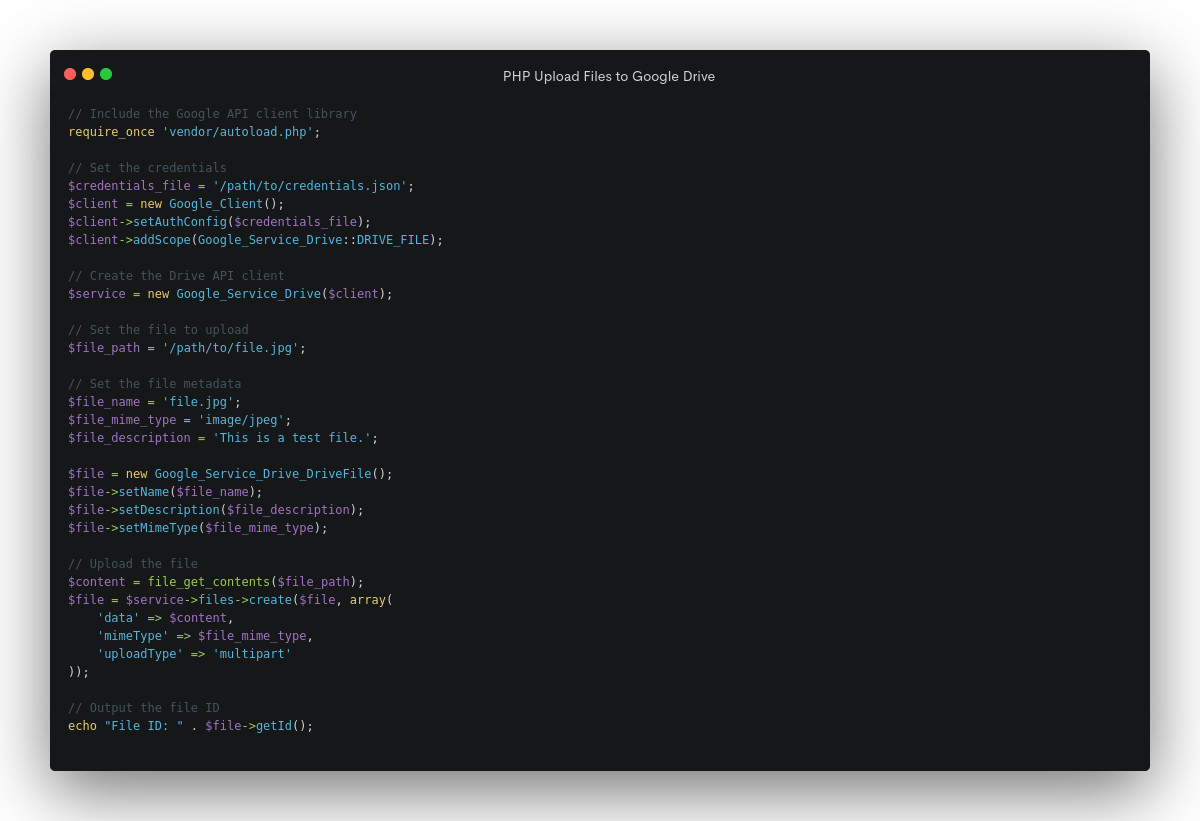
Task: Select the Google_Client class name
Action: (x=215, y=203)
